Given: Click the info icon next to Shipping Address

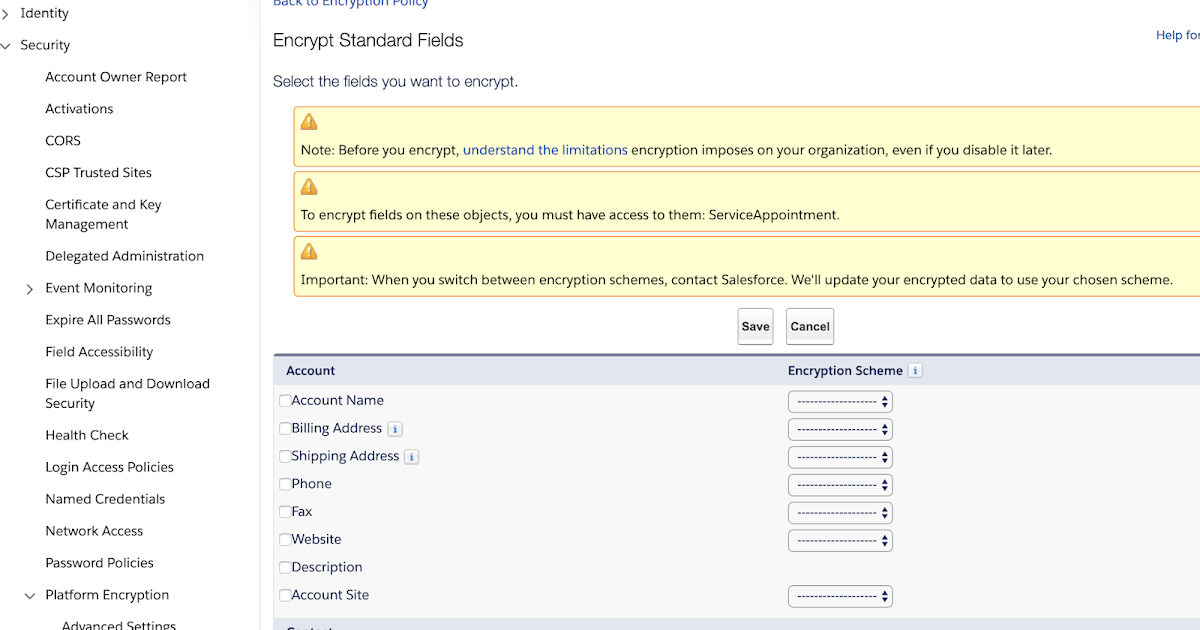Looking at the screenshot, I should tap(411, 456).
